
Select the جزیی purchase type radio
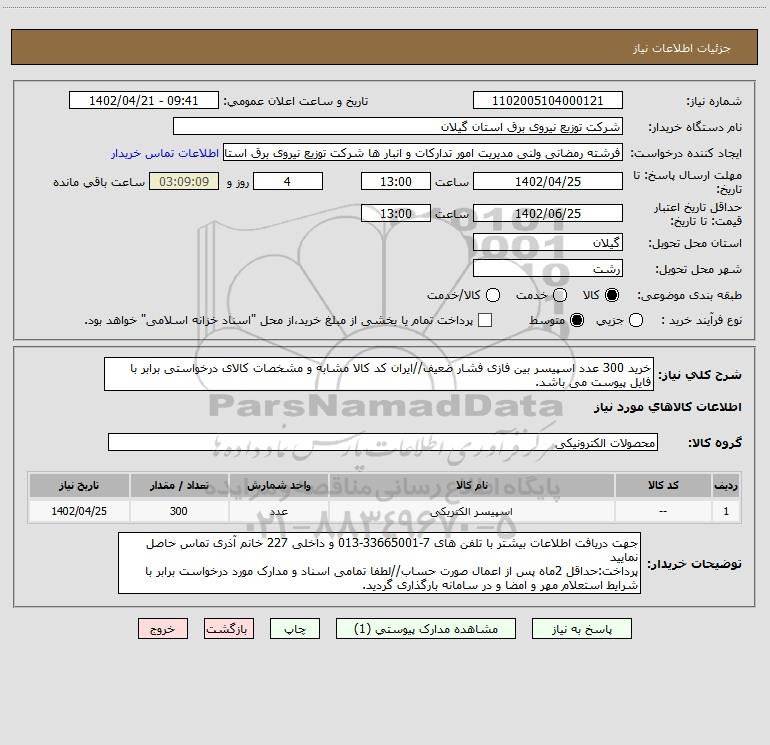coord(636,320)
